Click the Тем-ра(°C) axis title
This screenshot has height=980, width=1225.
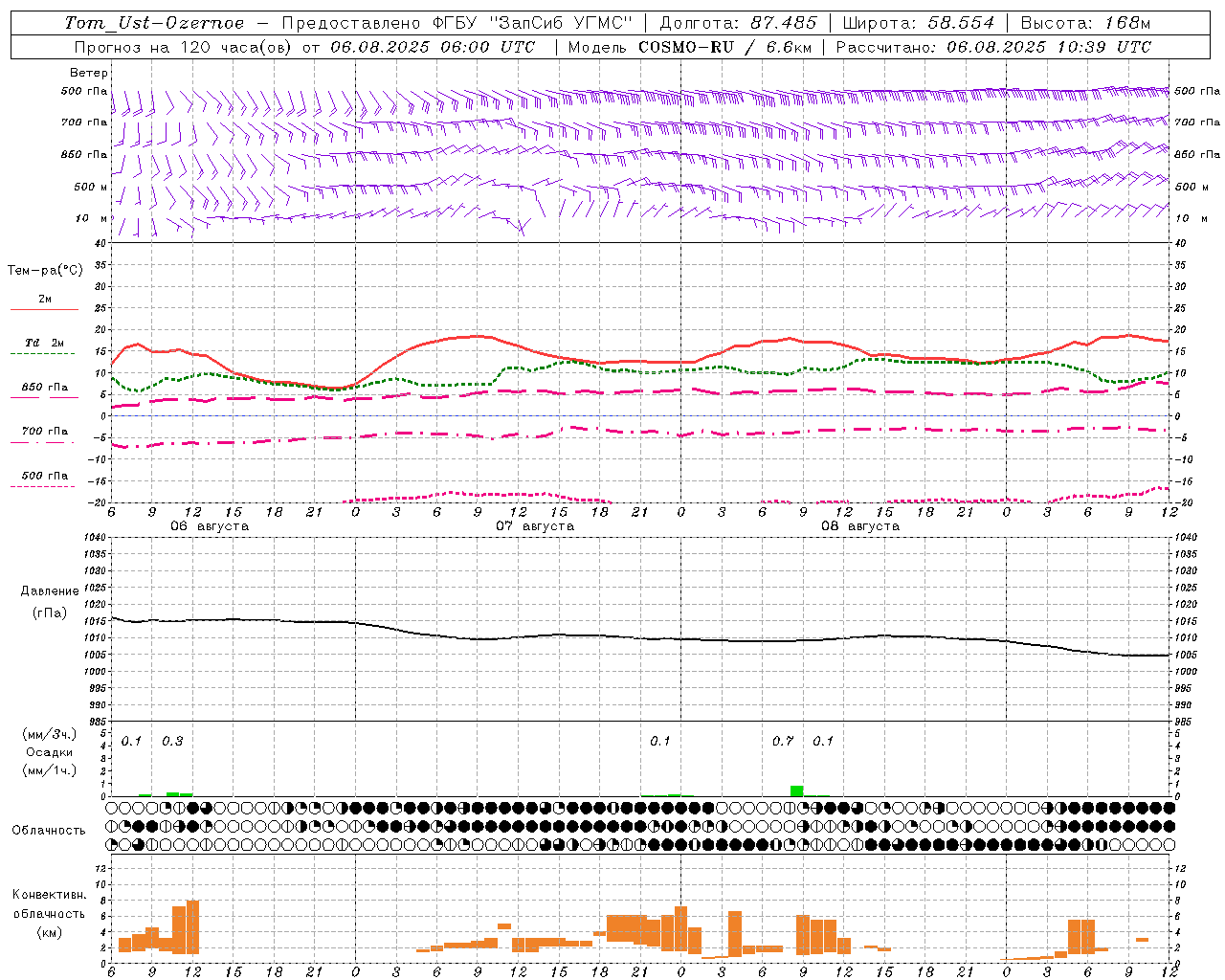pos(45,271)
